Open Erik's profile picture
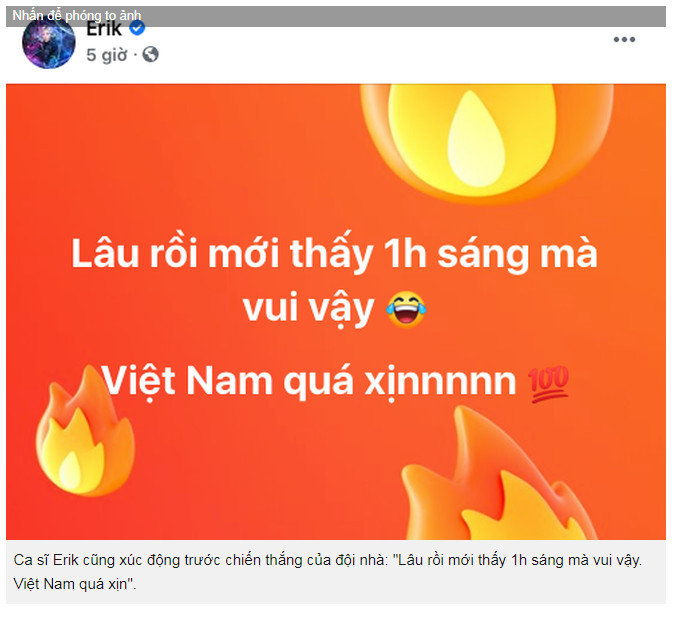 (49, 43)
